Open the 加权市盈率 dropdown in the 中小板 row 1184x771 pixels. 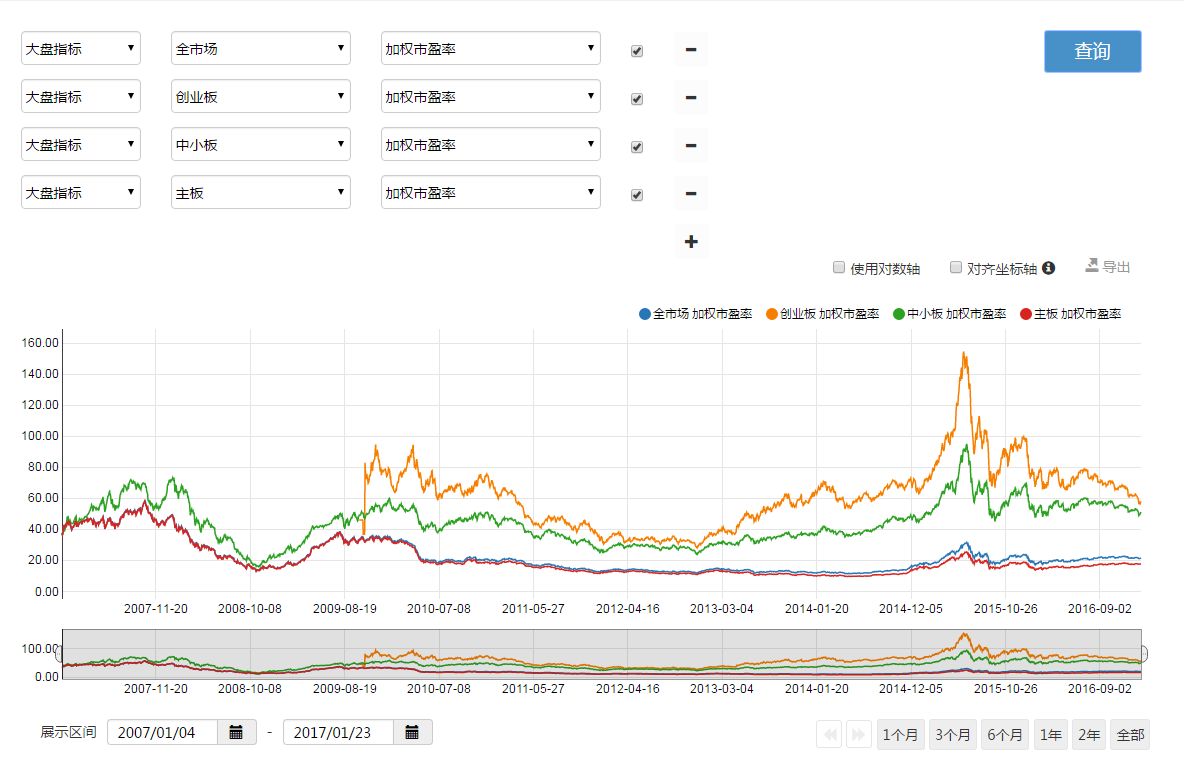coord(490,144)
